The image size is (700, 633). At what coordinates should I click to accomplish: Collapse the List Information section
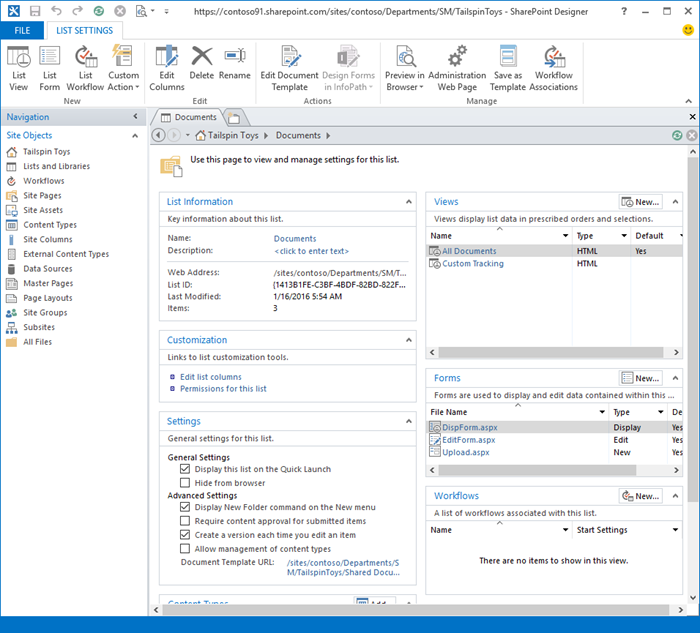click(x=408, y=202)
